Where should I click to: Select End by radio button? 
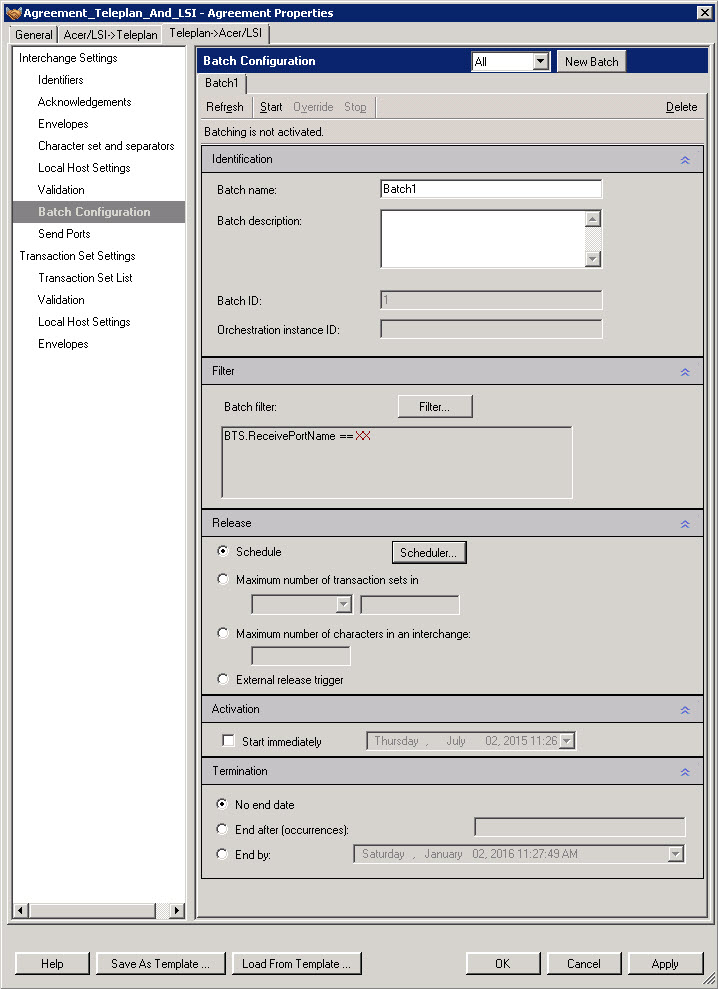click(x=221, y=853)
